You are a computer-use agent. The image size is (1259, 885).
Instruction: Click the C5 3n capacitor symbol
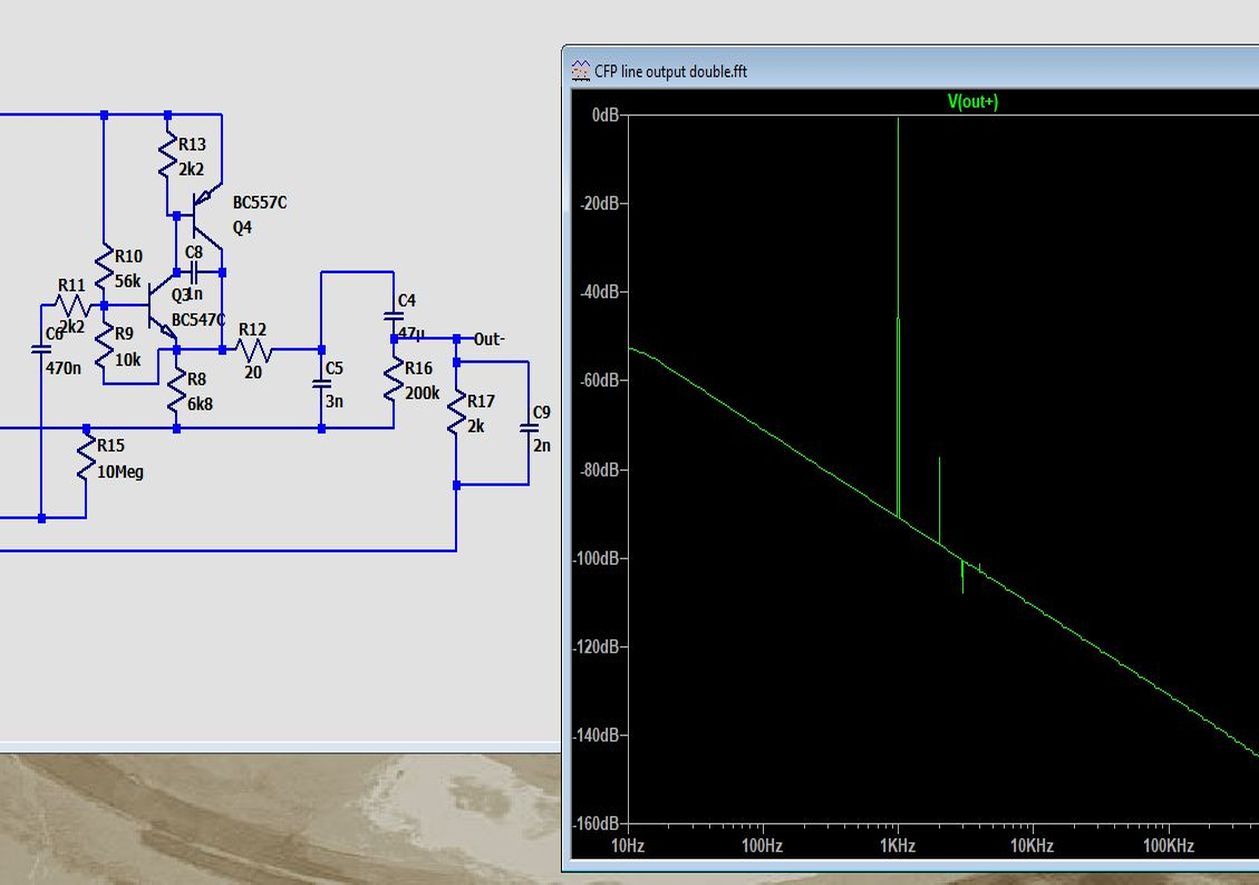(x=321, y=384)
